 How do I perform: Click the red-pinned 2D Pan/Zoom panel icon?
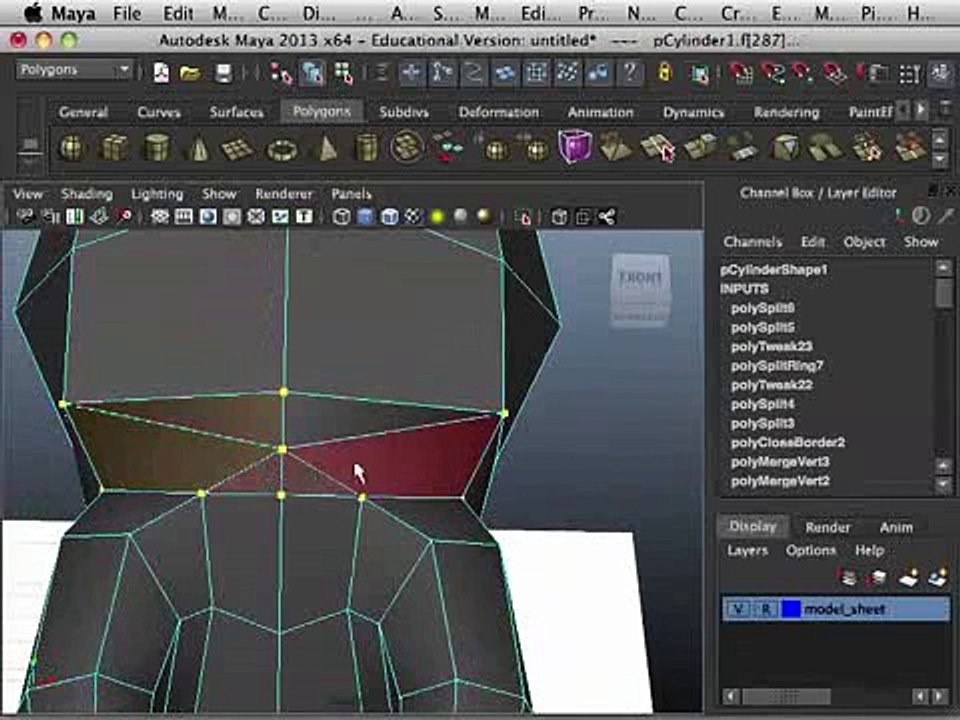click(124, 216)
